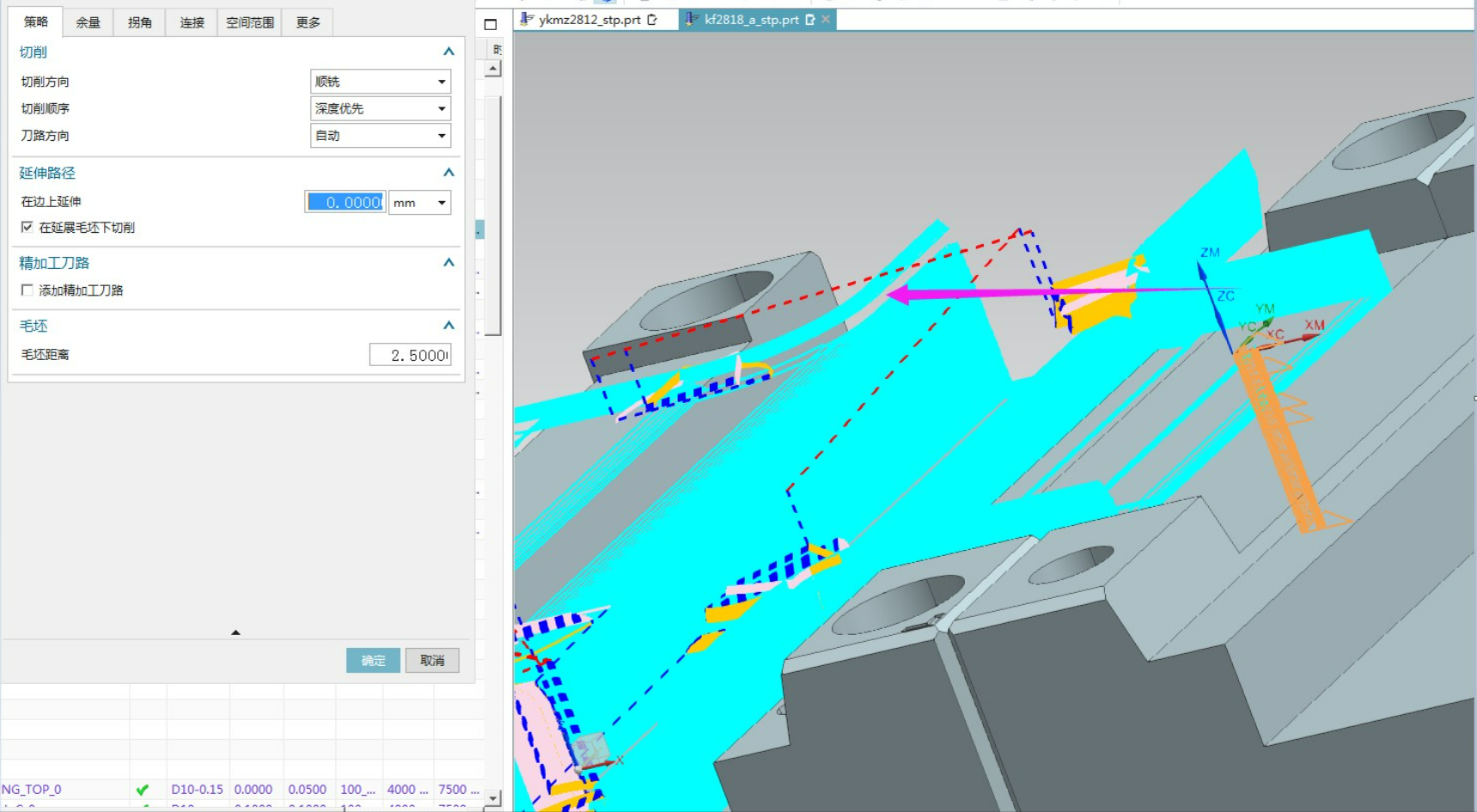Cancel the dialog with 取消

pos(432,660)
